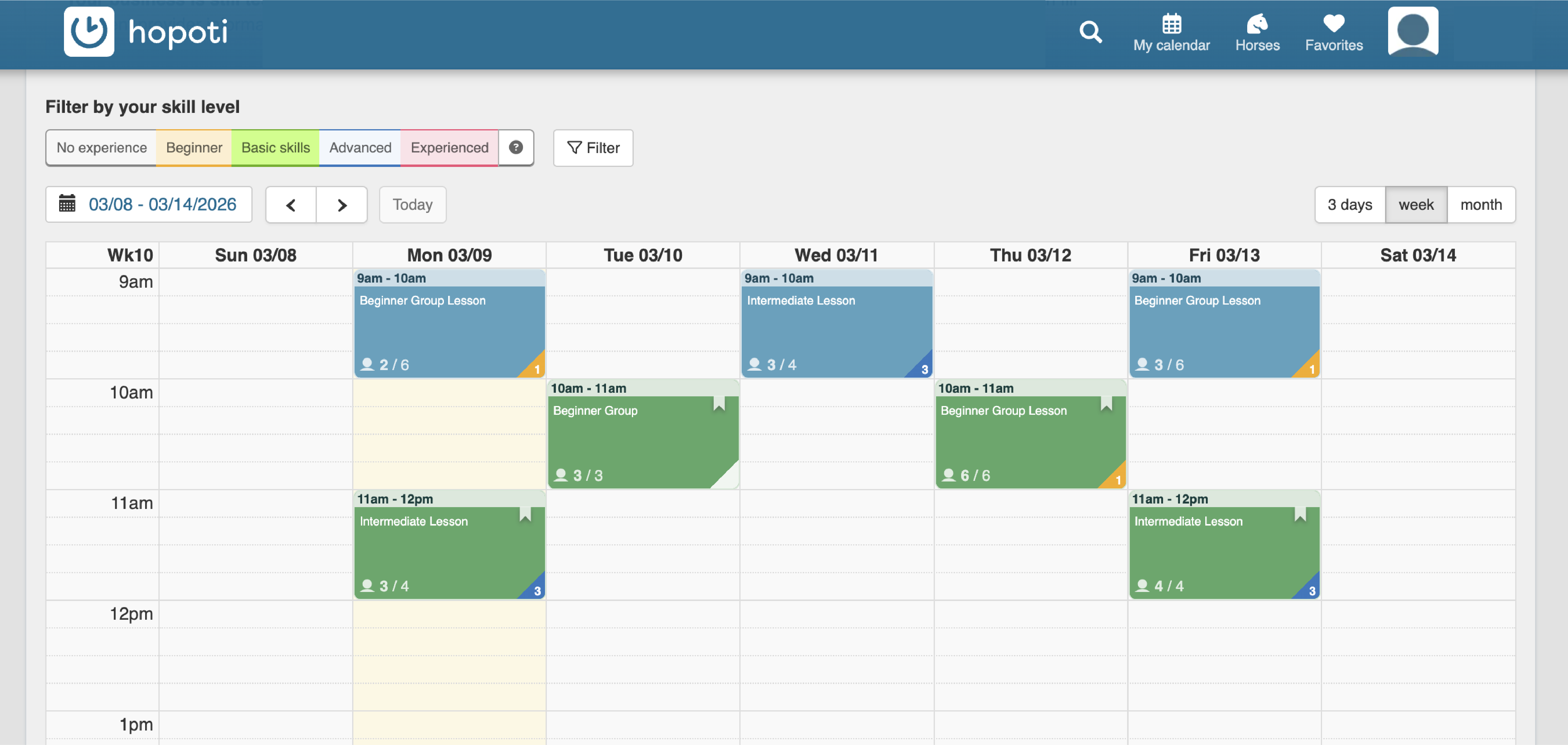Switch to the 3 days view
Screen dimensions: 1568x745
point(1349,204)
